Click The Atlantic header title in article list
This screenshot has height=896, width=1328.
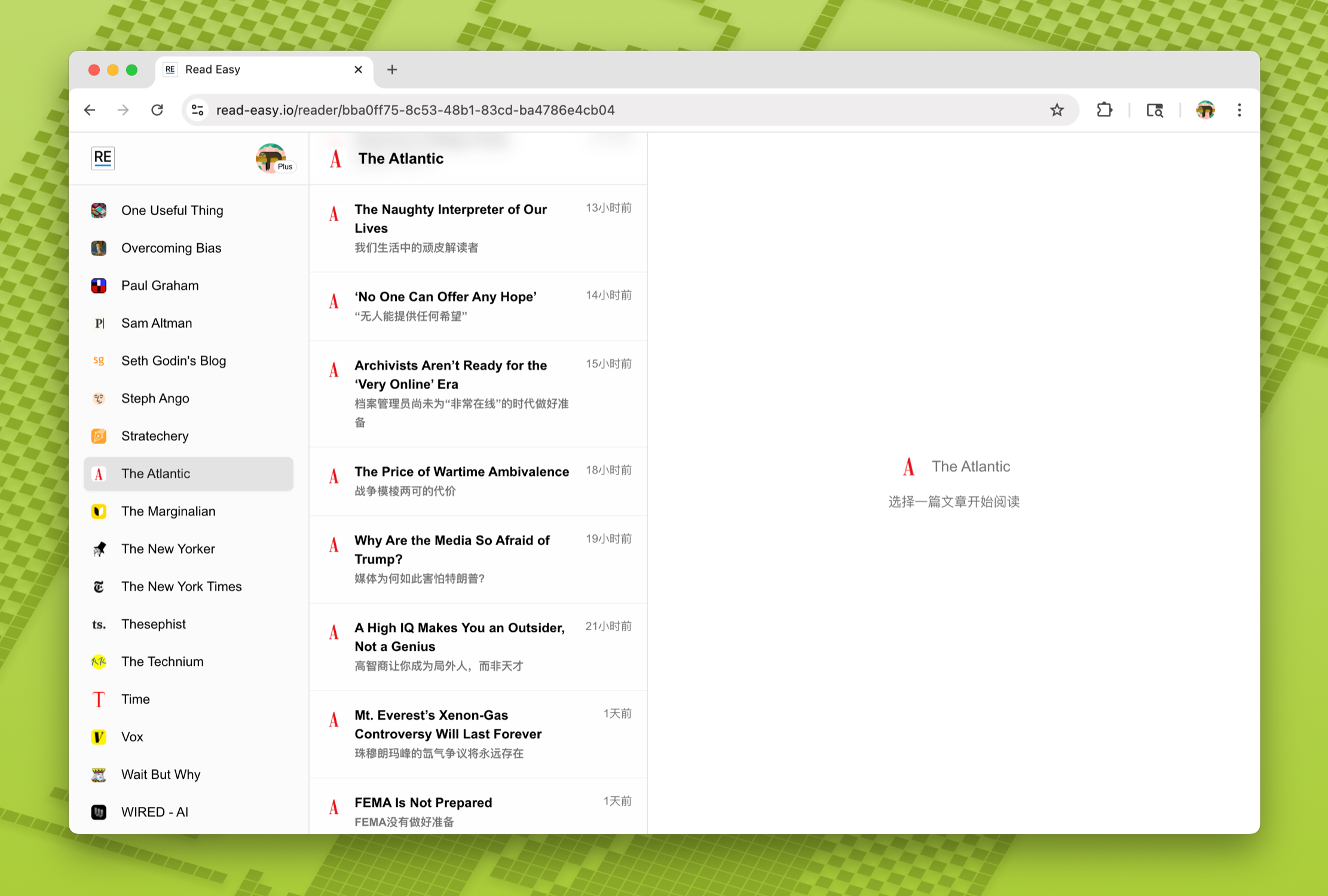400,158
